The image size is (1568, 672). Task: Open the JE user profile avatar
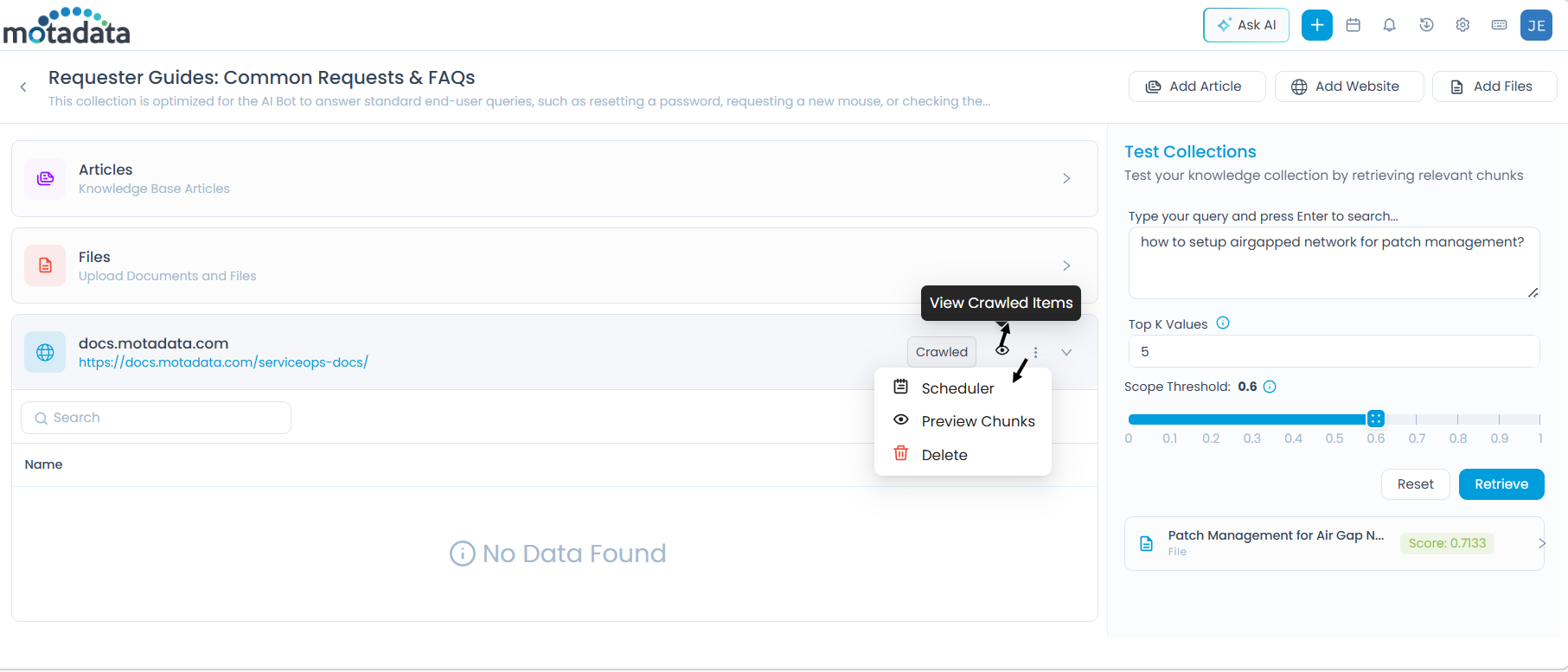tap(1536, 25)
